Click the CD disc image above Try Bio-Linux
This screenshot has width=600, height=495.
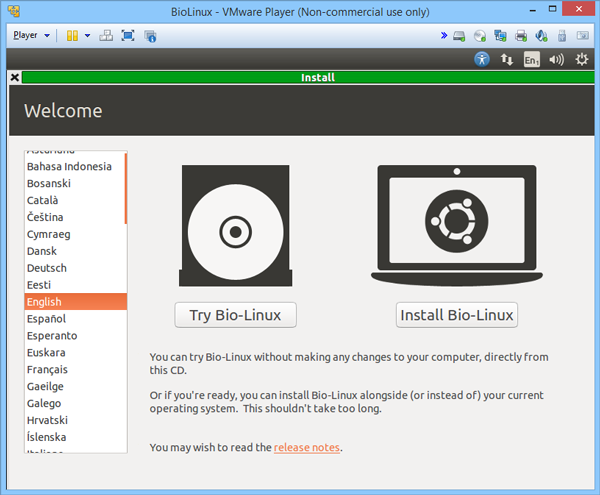(x=235, y=226)
